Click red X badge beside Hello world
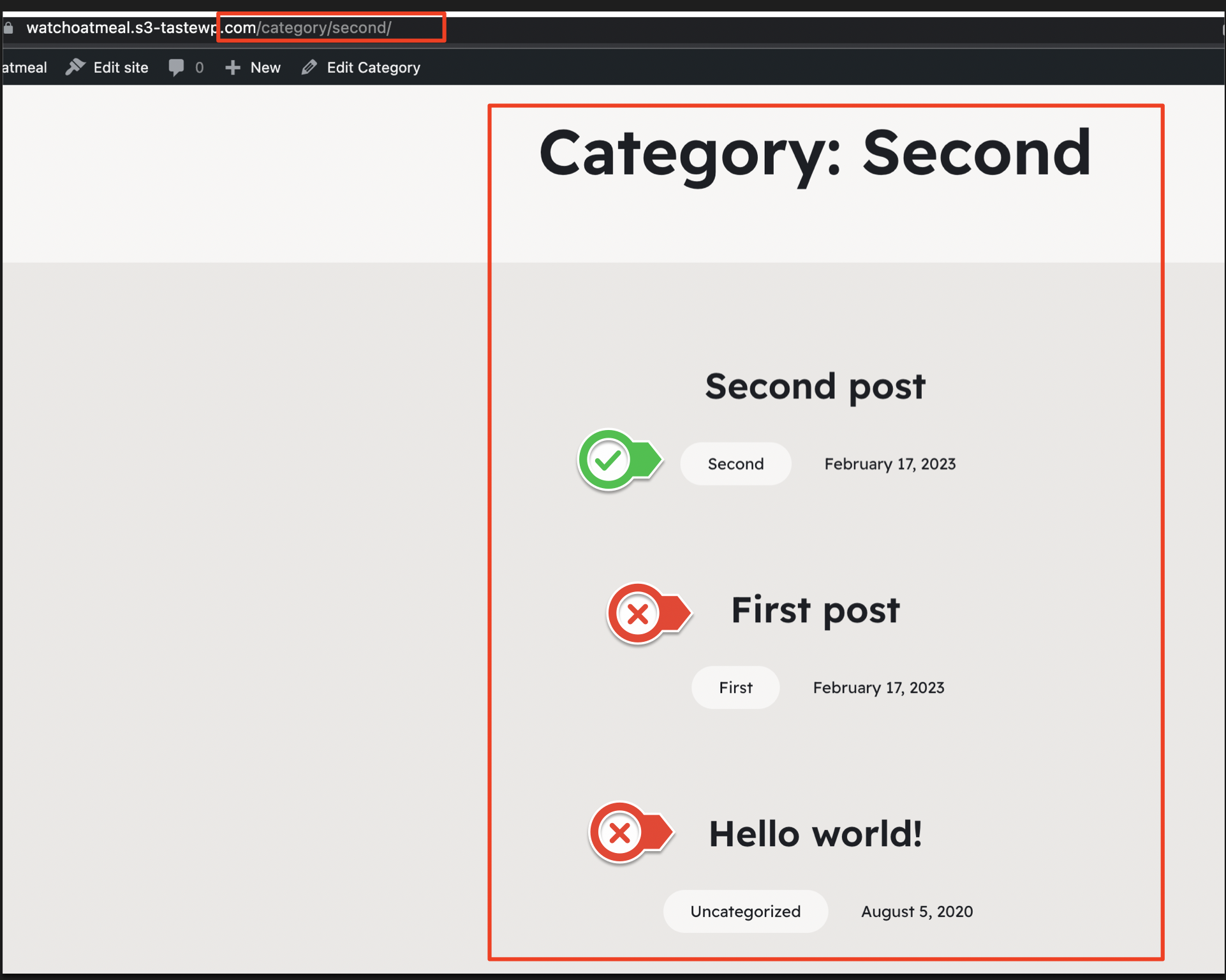This screenshot has height=980, width=1226. 621,832
